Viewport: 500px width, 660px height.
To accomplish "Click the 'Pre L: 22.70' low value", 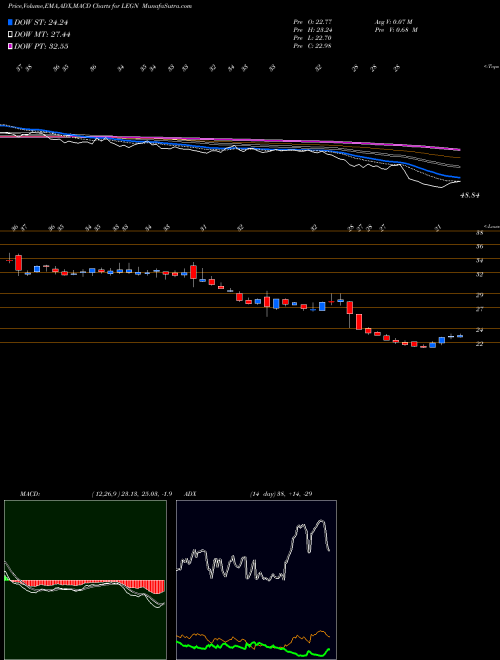I will click(312, 38).
